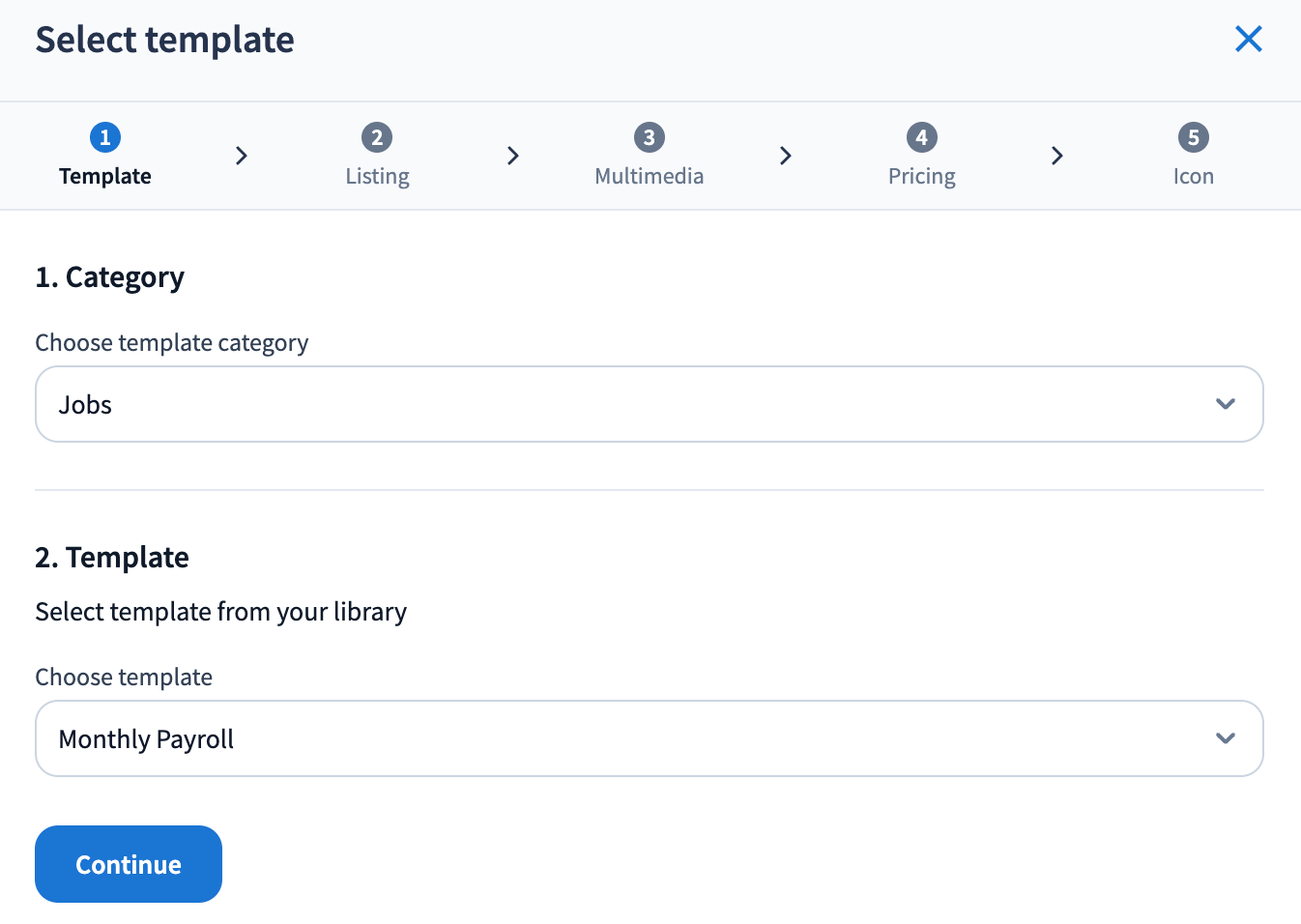The height and width of the screenshot is (924, 1301).
Task: Click the Monthly Payroll dropdown chevron
Action: 1226,738
